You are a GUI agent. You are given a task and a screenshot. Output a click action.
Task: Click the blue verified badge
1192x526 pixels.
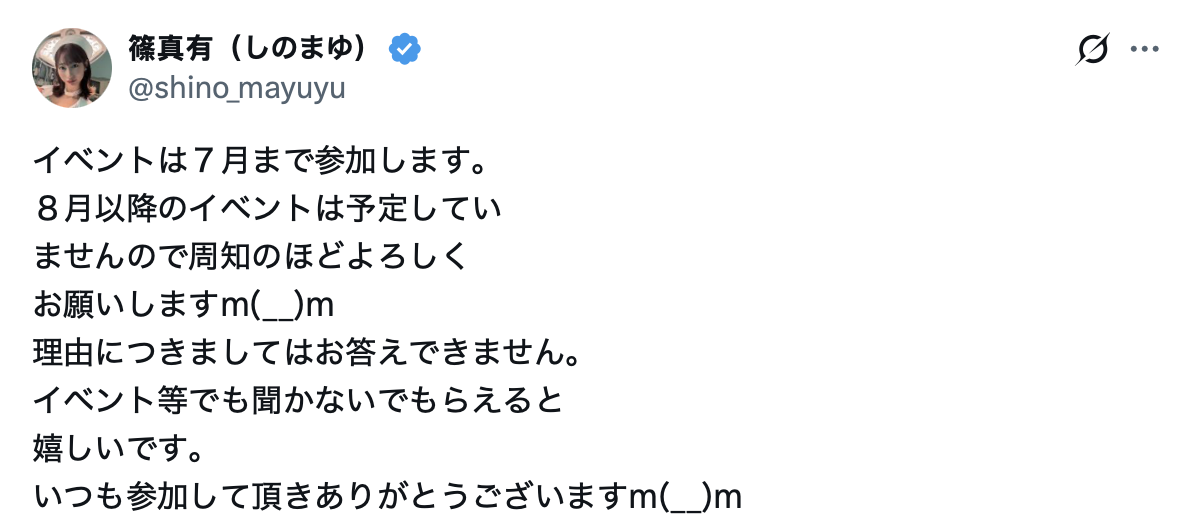pyautogui.click(x=404, y=48)
